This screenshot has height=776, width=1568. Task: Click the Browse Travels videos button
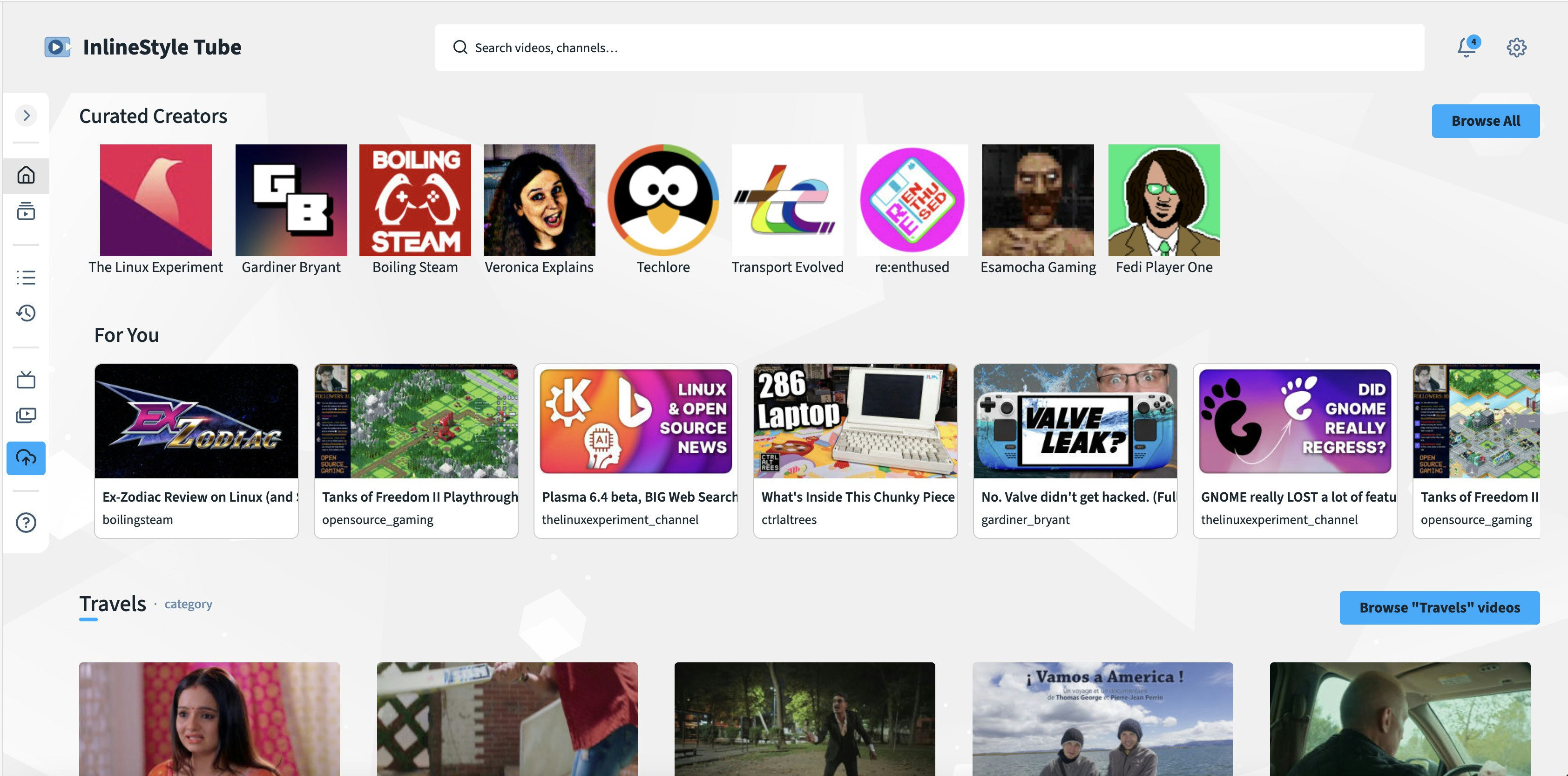pos(1439,606)
